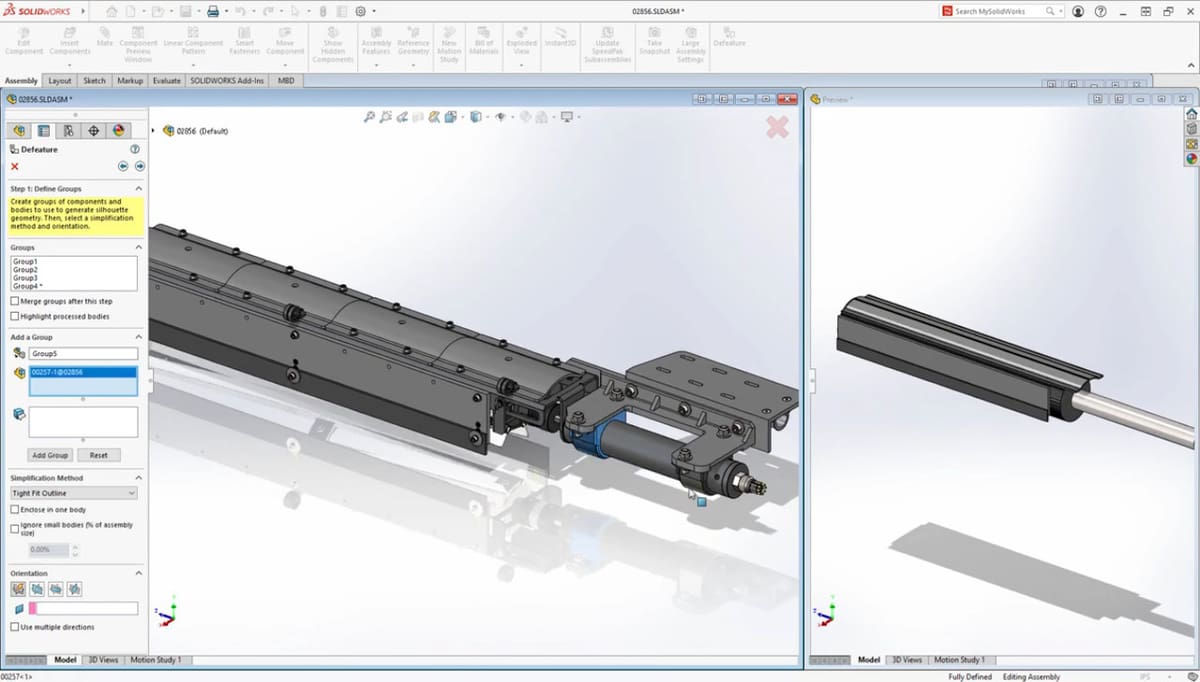Enable Enclose in one body checkbox
The image size is (1200, 682).
click(14, 509)
